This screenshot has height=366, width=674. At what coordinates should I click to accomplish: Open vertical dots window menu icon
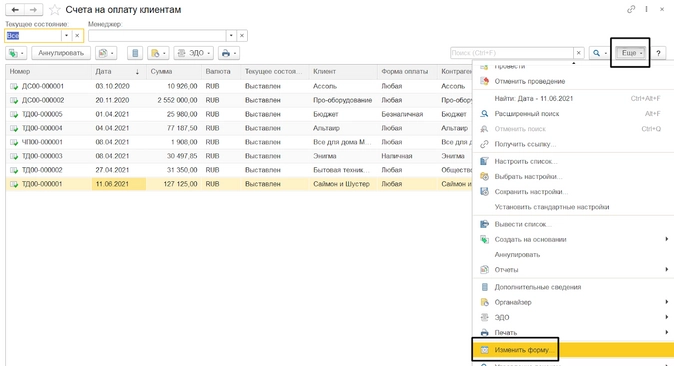tap(646, 9)
